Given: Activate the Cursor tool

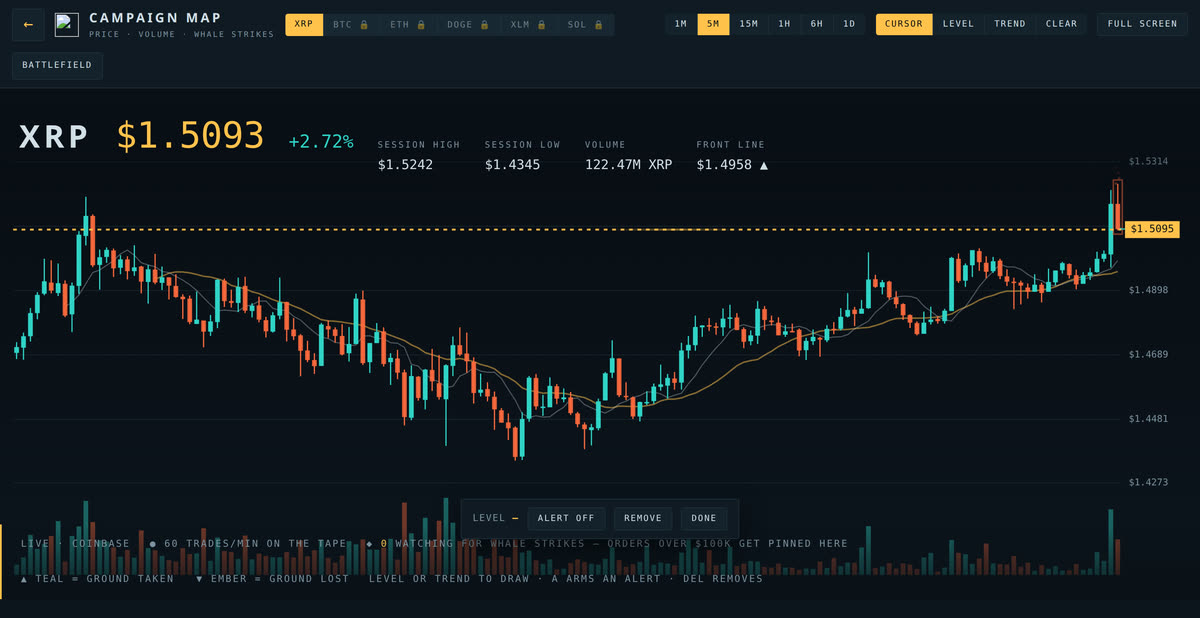Looking at the screenshot, I should pyautogui.click(x=904, y=24).
